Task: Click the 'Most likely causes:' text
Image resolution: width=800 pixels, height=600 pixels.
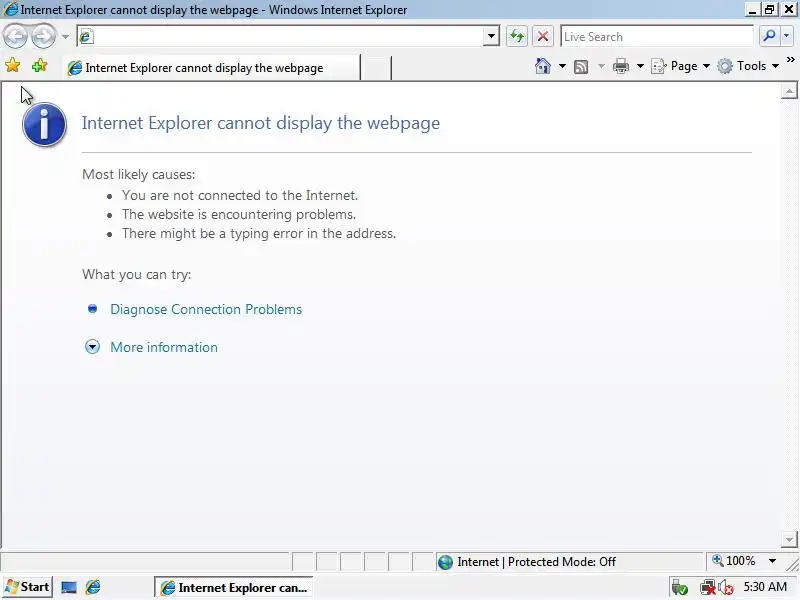Action: (139, 174)
